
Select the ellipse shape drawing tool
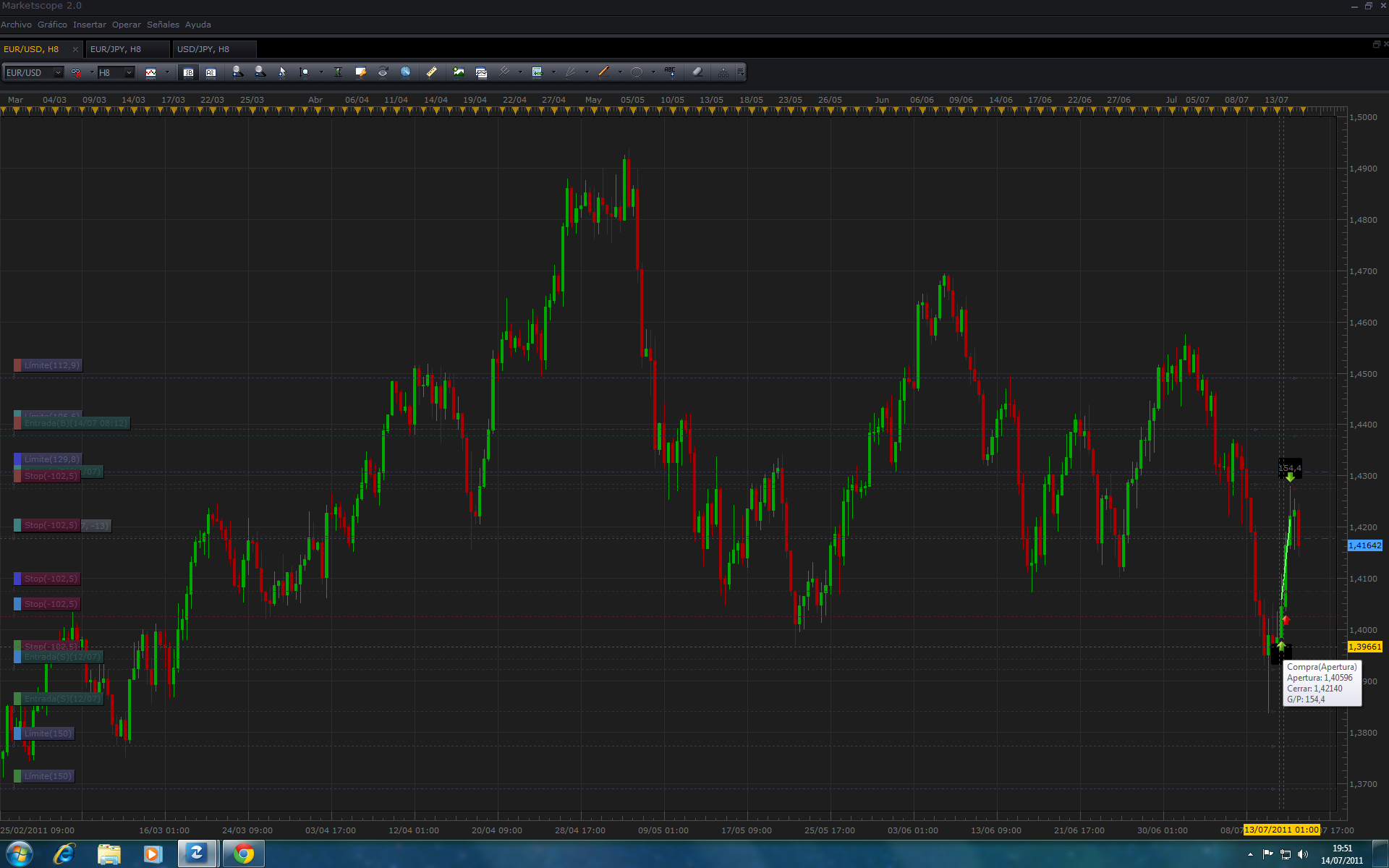point(637,72)
